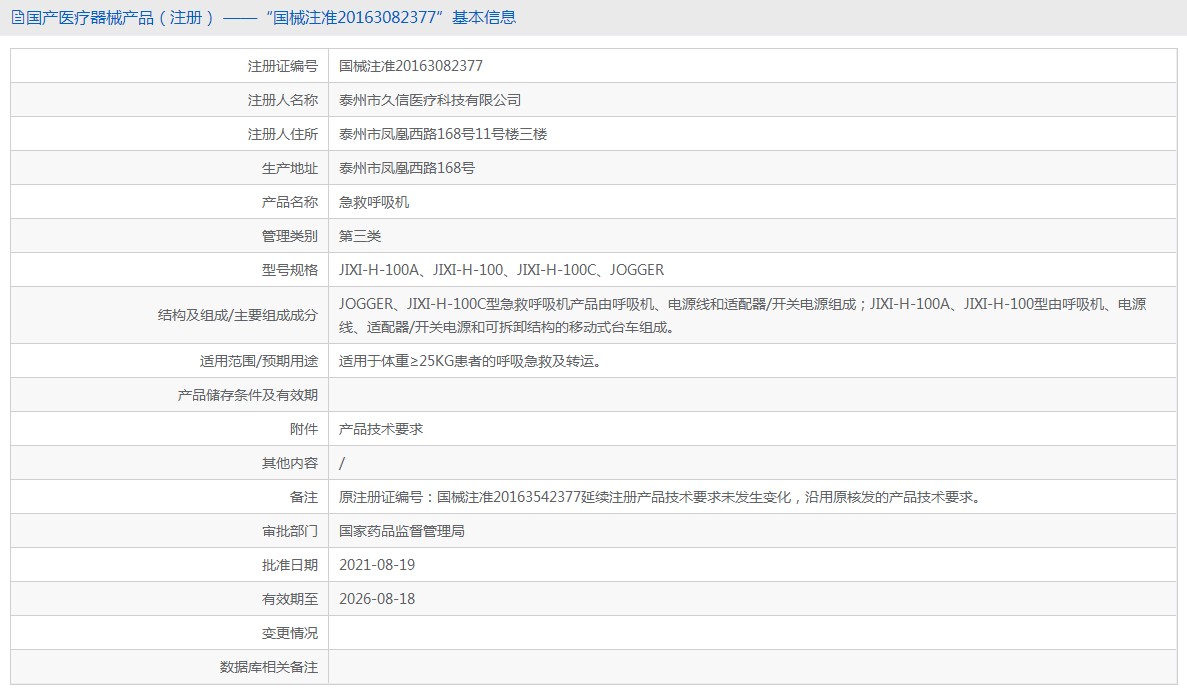Click the 型号规格 label
Screen dimensions: 1187x694
pyautogui.click(x=289, y=270)
